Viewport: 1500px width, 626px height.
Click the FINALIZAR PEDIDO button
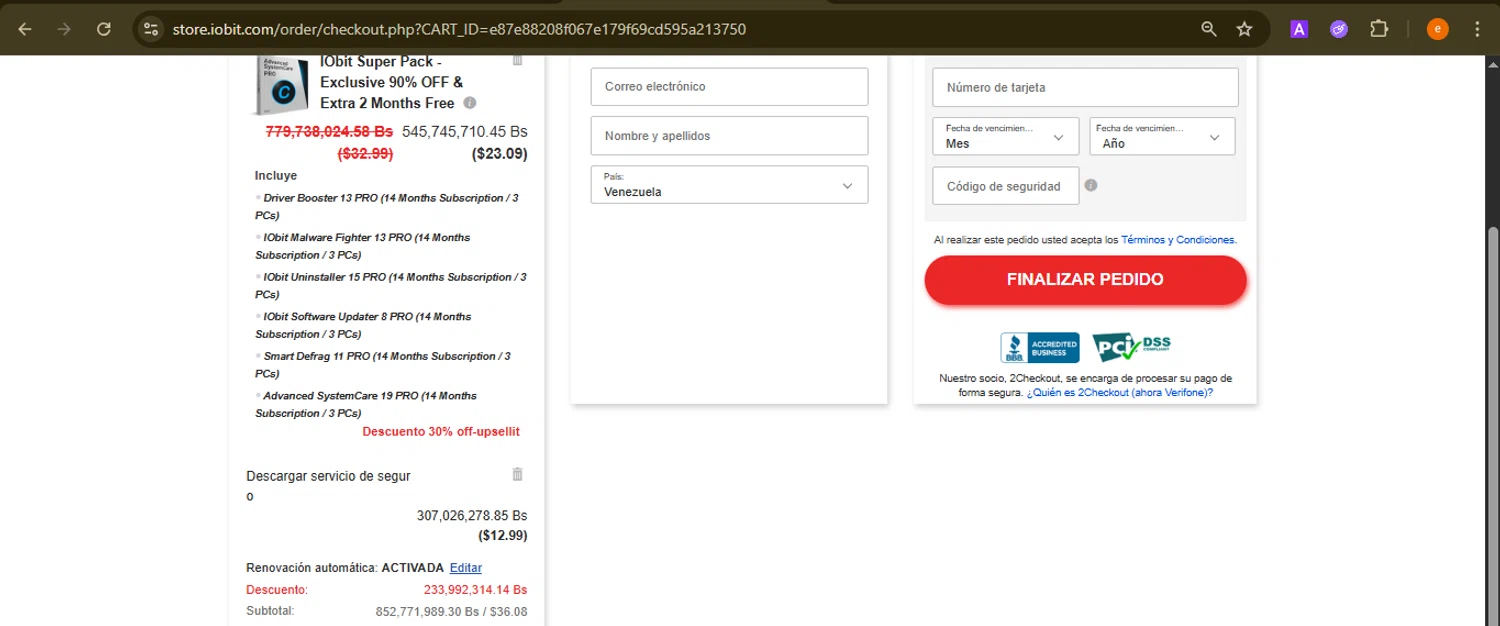[1085, 280]
